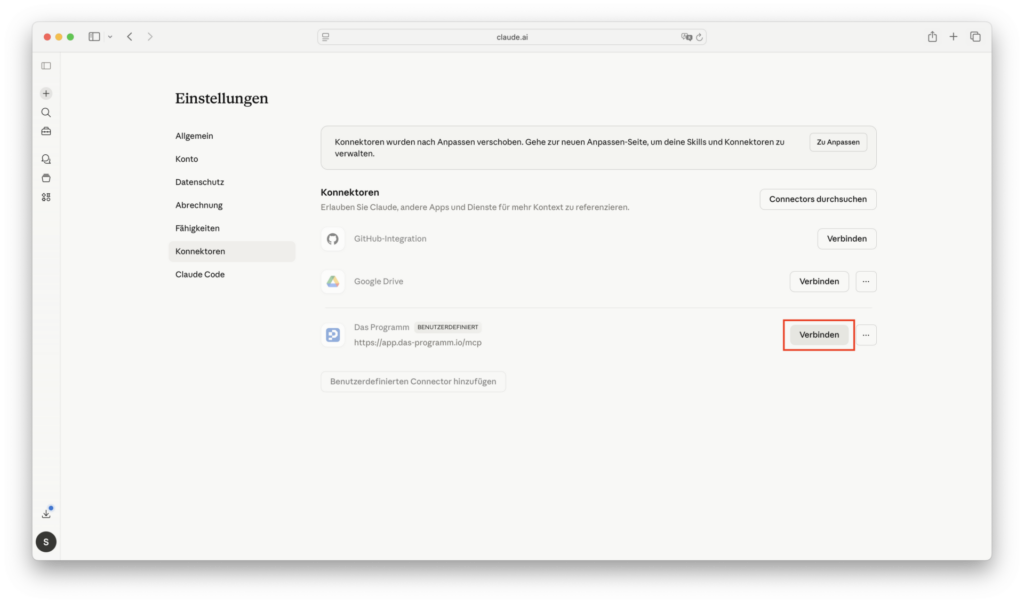Open the Safari tab overview icon
This screenshot has width=1024, height=603.
pos(975,37)
